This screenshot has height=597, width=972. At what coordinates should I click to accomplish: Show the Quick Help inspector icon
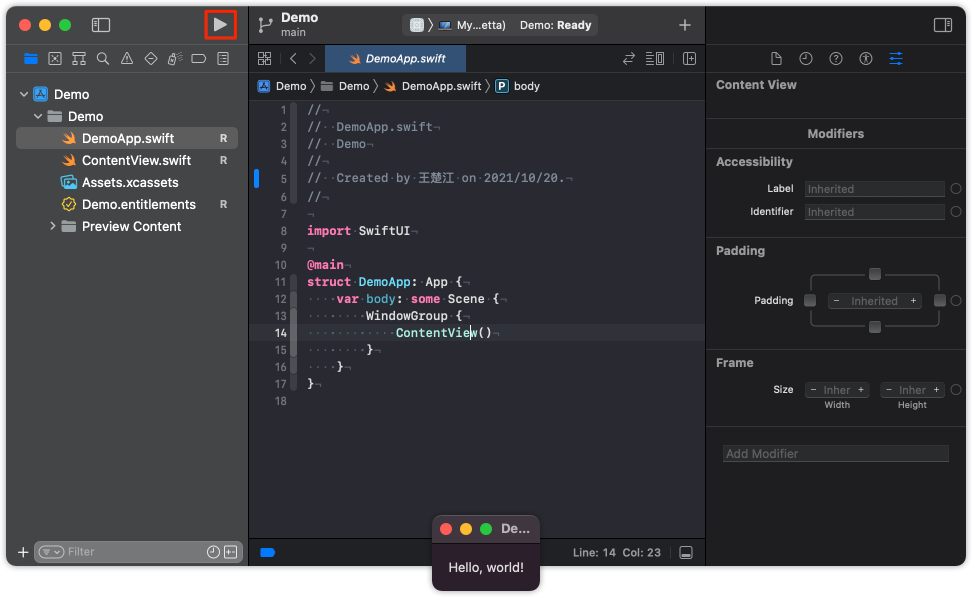pyautogui.click(x=836, y=59)
